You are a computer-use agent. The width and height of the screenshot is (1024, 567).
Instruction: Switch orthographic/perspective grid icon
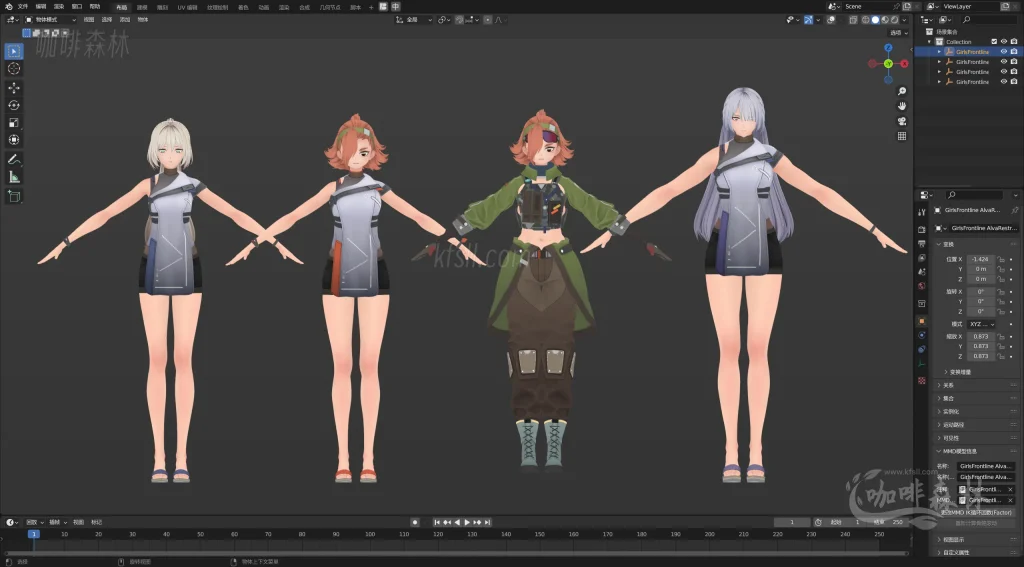click(902, 136)
